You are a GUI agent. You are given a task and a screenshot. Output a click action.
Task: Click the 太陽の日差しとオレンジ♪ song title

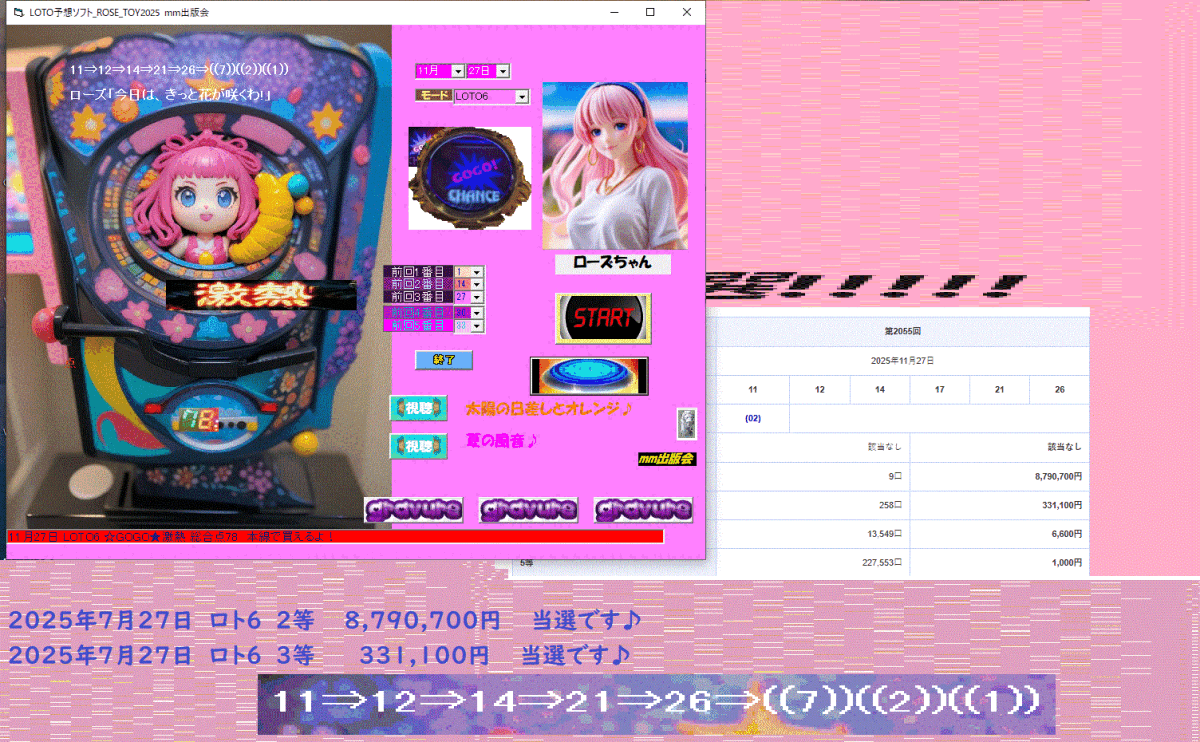550,408
